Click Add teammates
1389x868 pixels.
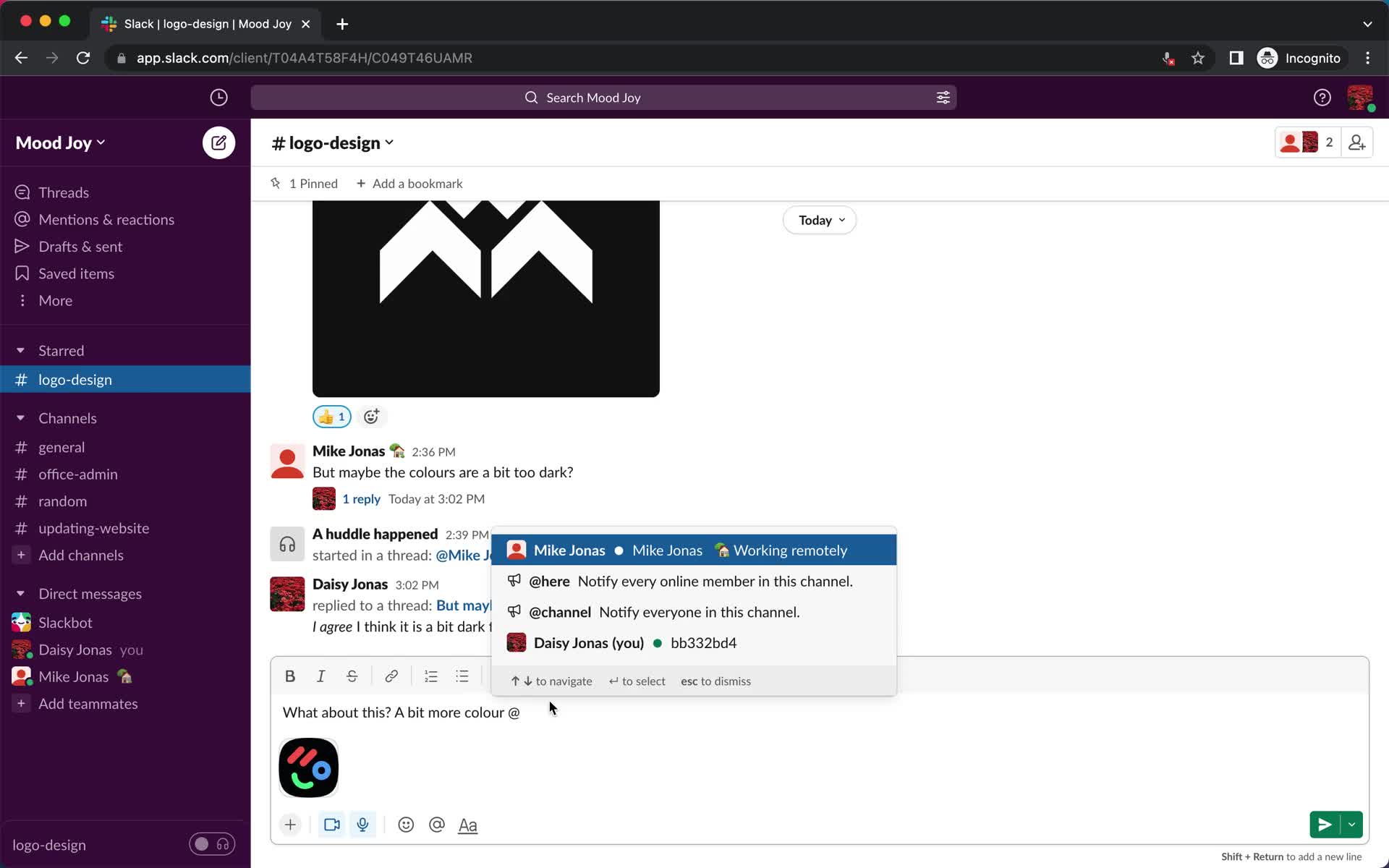click(125, 704)
